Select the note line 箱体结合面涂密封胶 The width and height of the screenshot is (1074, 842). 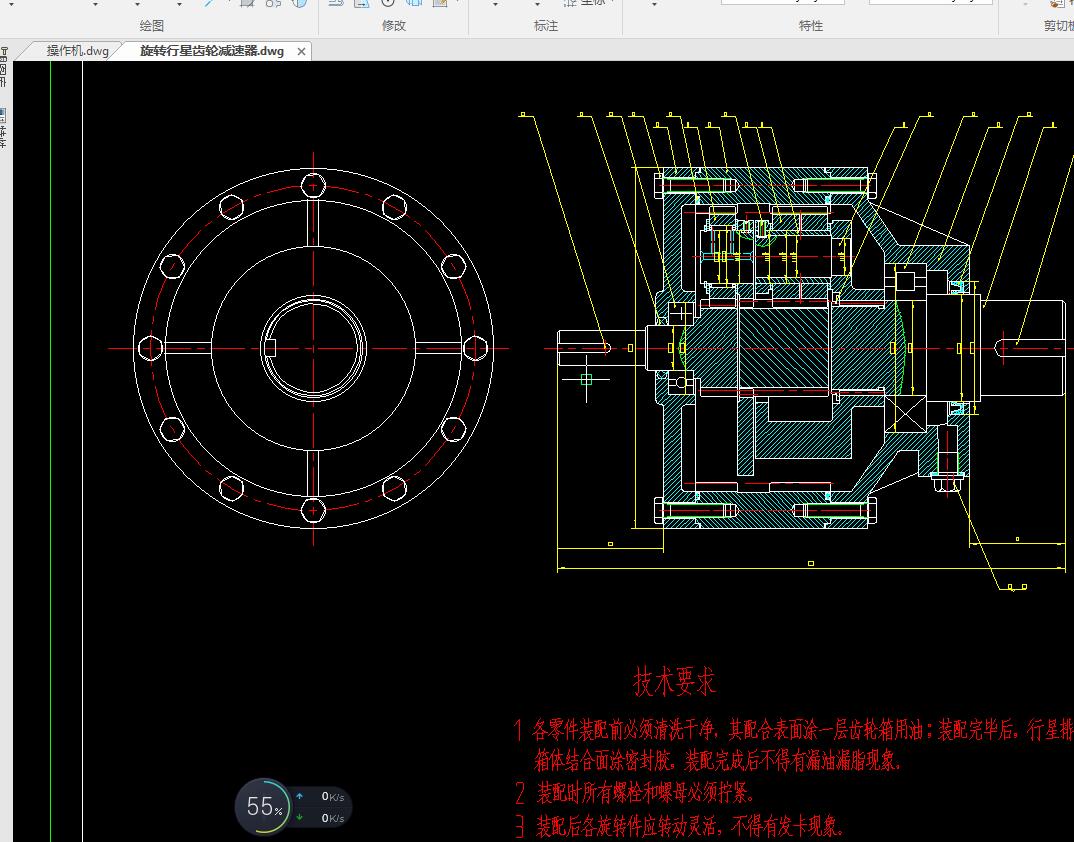pos(717,760)
